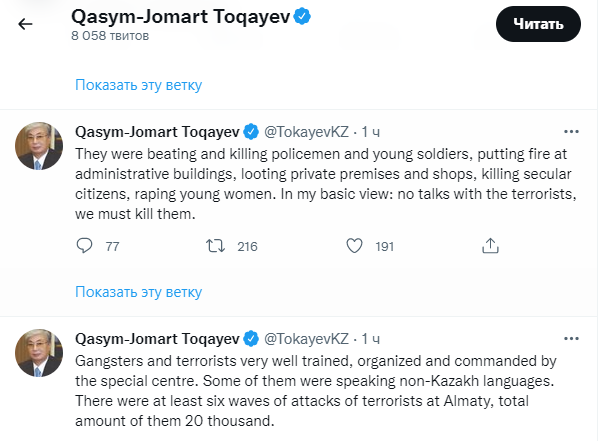603x441 pixels.
Task: Open the top Показать эту ветку link
Action: tap(138, 85)
